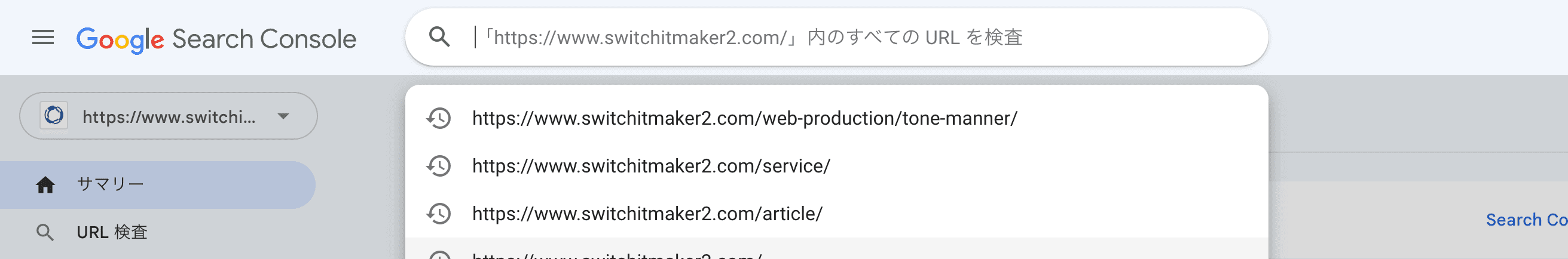Focus the URL inspection search field
The image size is (1568, 259).
[x=852, y=37]
